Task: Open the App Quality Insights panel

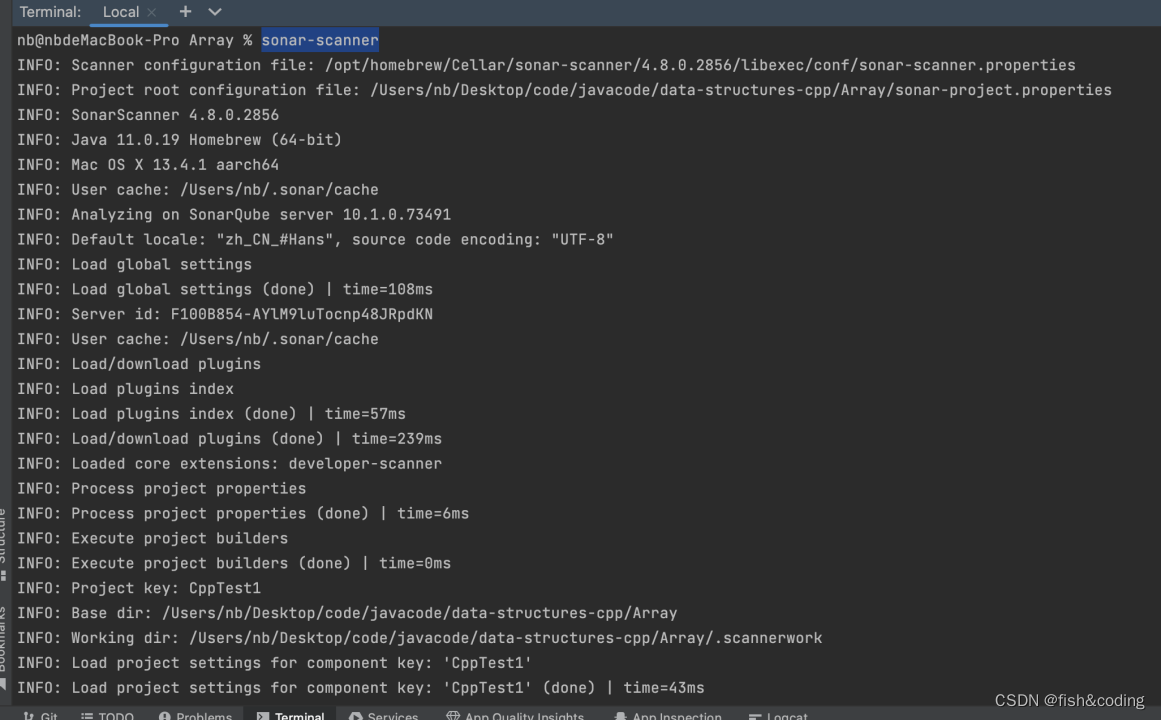Action: pos(516,716)
